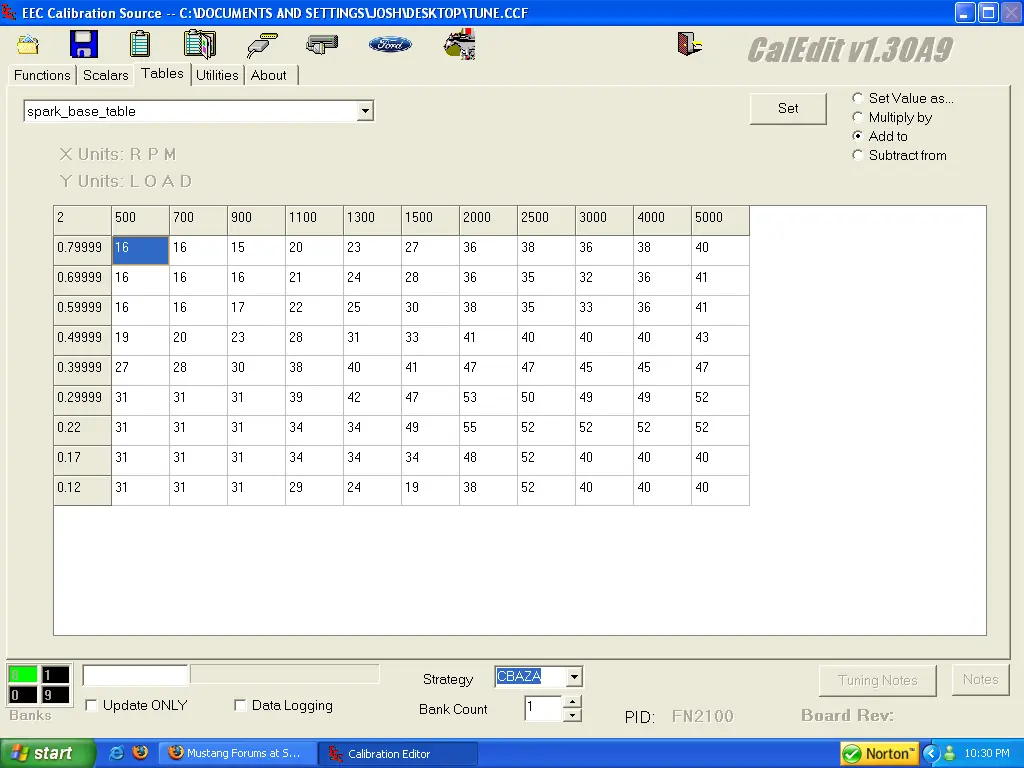Screen dimensions: 1024x768
Task: Click the 0.79999 load row header
Action: (82, 250)
